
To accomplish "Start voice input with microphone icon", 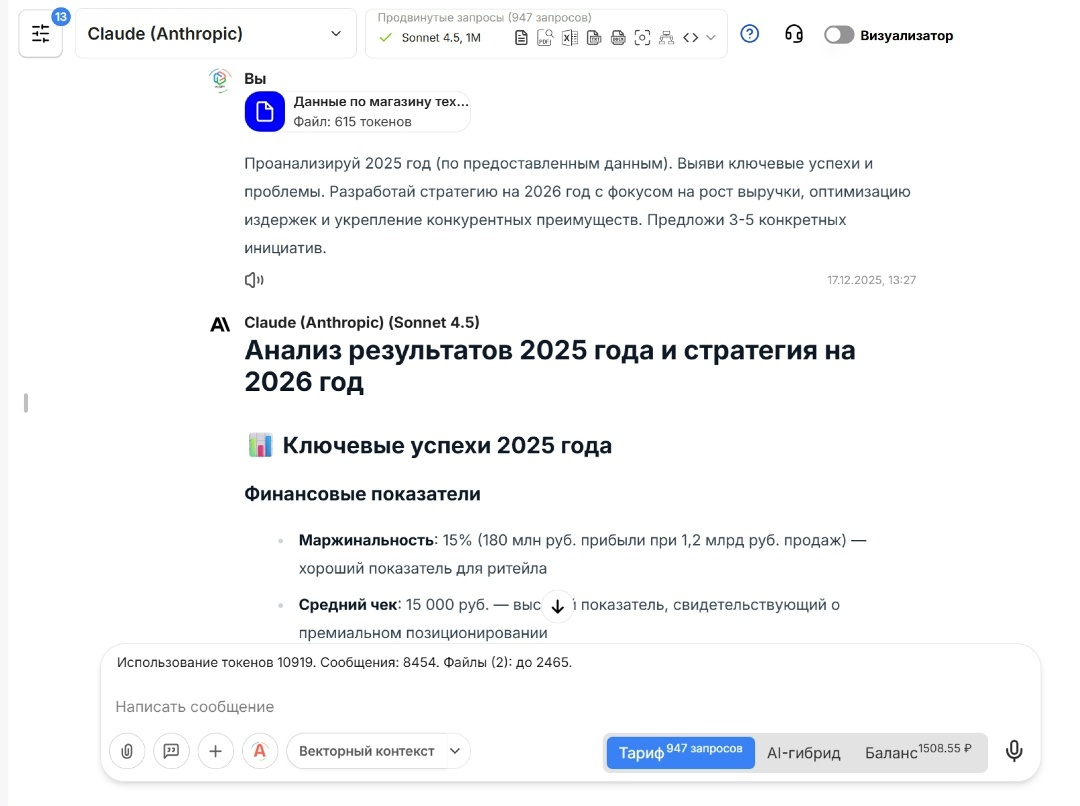I will (x=1014, y=751).
